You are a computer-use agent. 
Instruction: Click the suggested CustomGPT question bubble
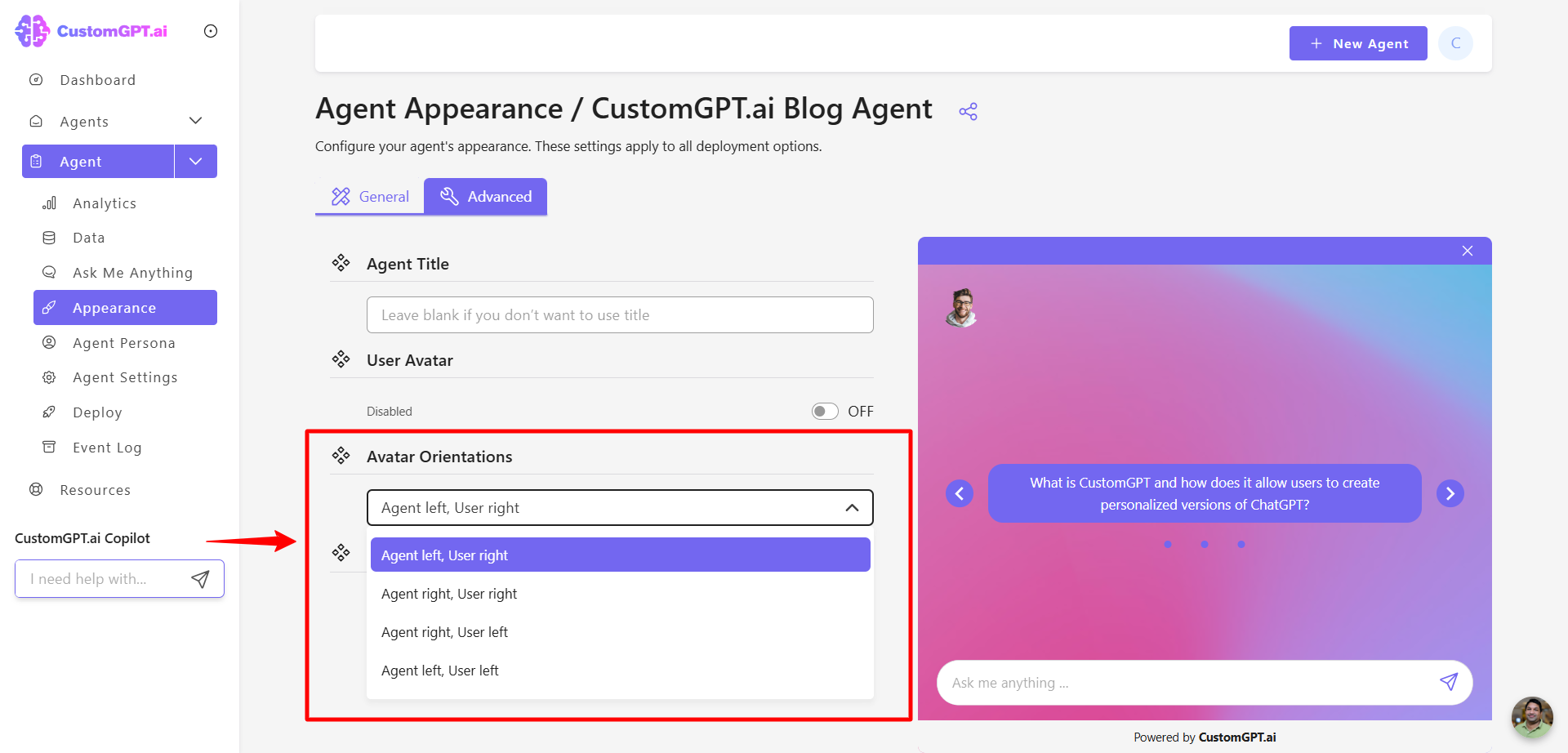(1205, 493)
